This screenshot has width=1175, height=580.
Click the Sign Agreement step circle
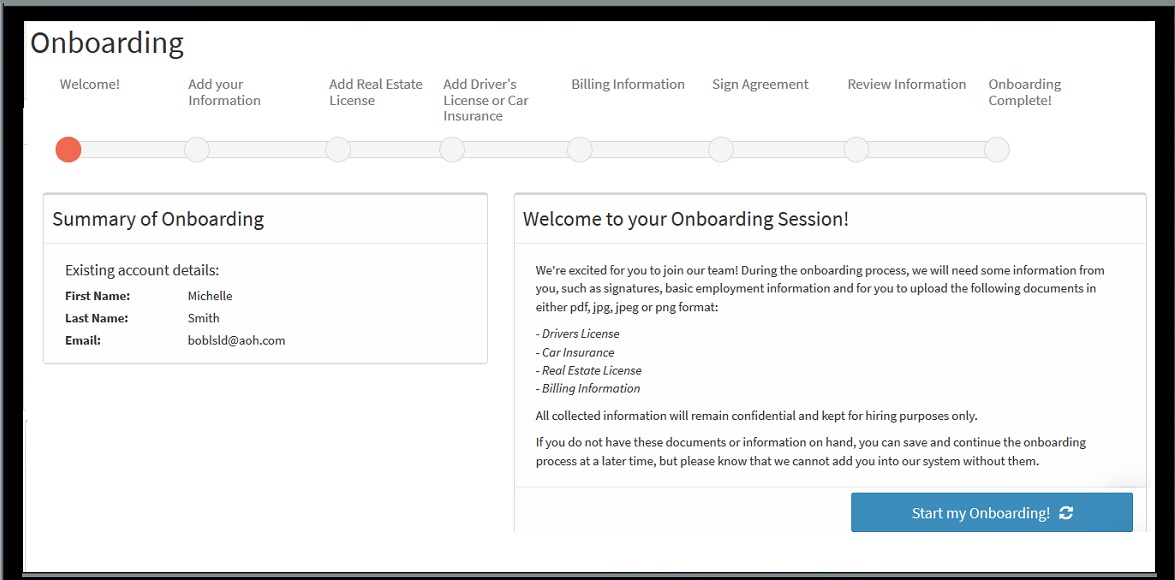click(720, 149)
